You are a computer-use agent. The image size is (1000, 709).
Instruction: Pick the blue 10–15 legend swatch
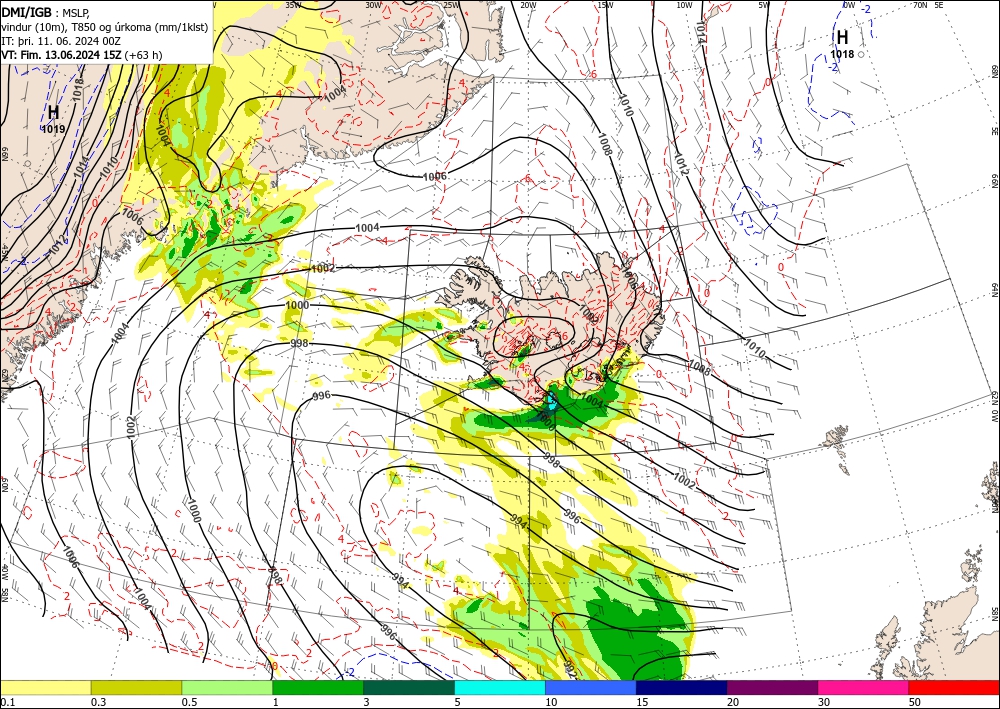[591, 687]
